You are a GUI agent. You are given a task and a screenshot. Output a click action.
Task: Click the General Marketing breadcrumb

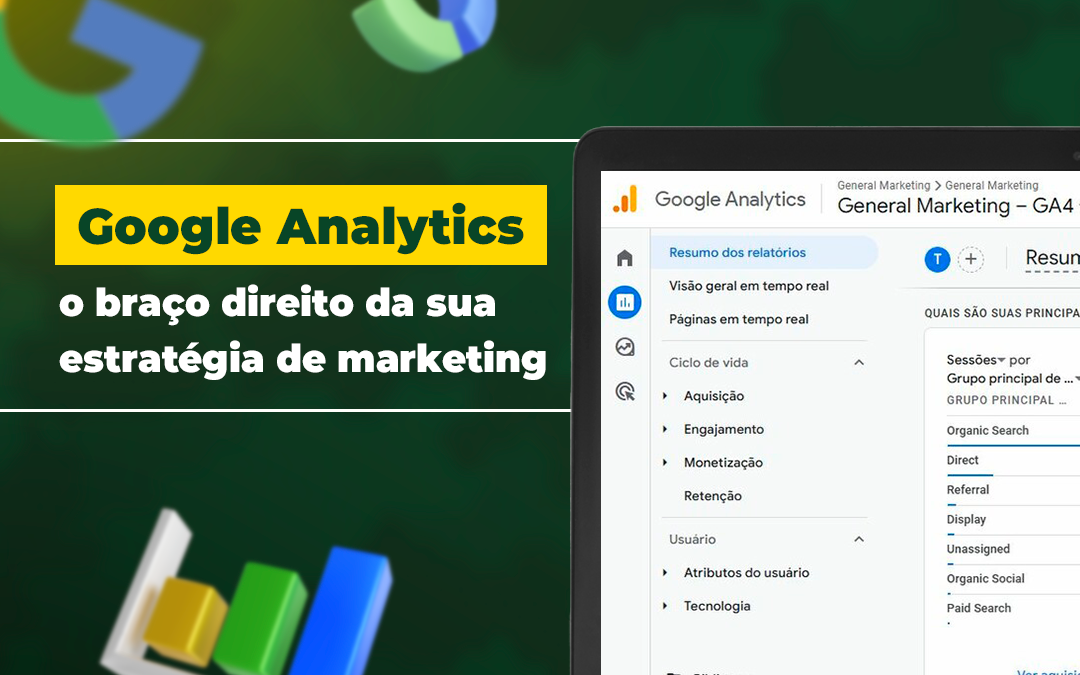(x=884, y=185)
